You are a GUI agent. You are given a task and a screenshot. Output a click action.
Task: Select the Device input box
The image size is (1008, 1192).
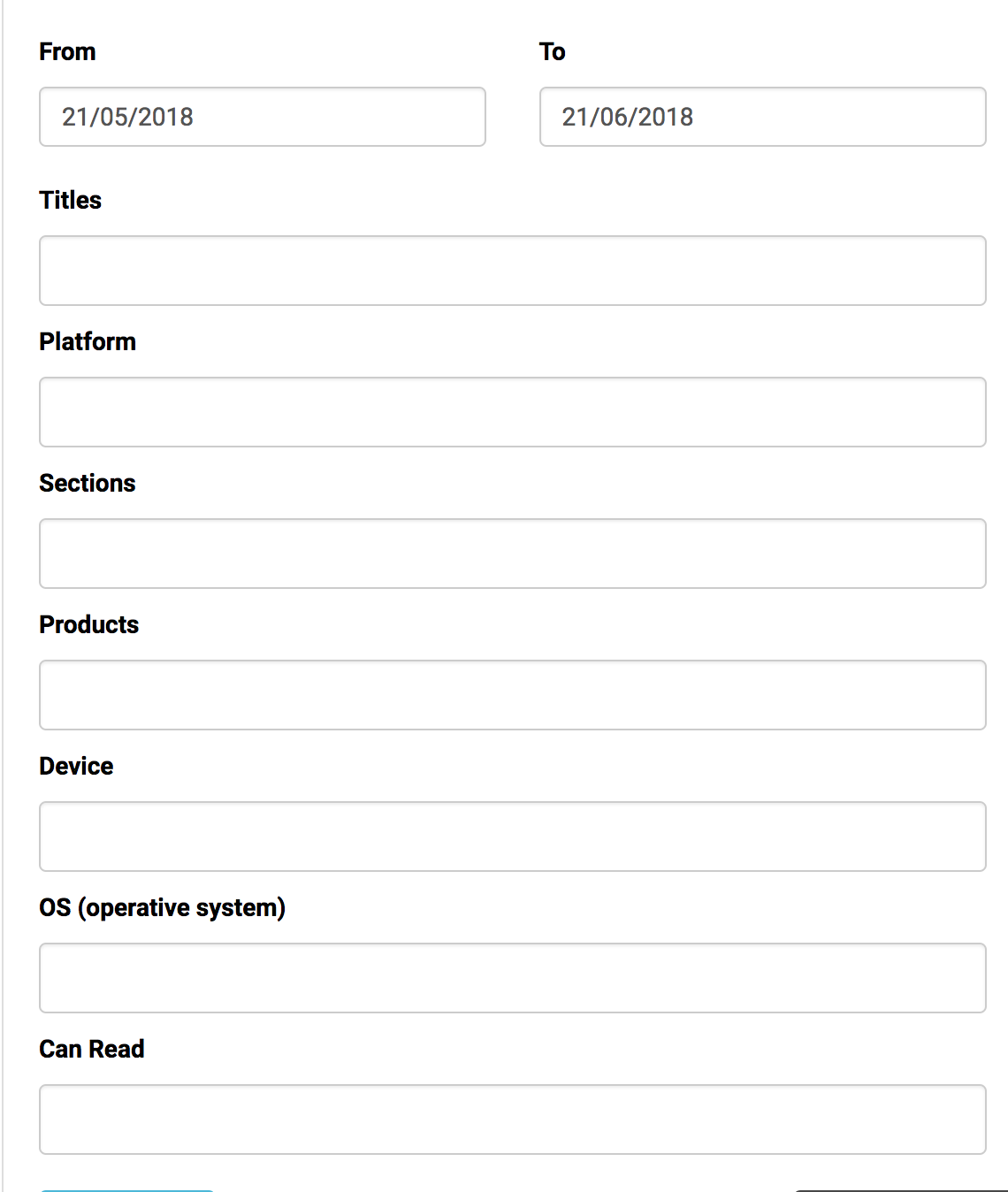(512, 837)
